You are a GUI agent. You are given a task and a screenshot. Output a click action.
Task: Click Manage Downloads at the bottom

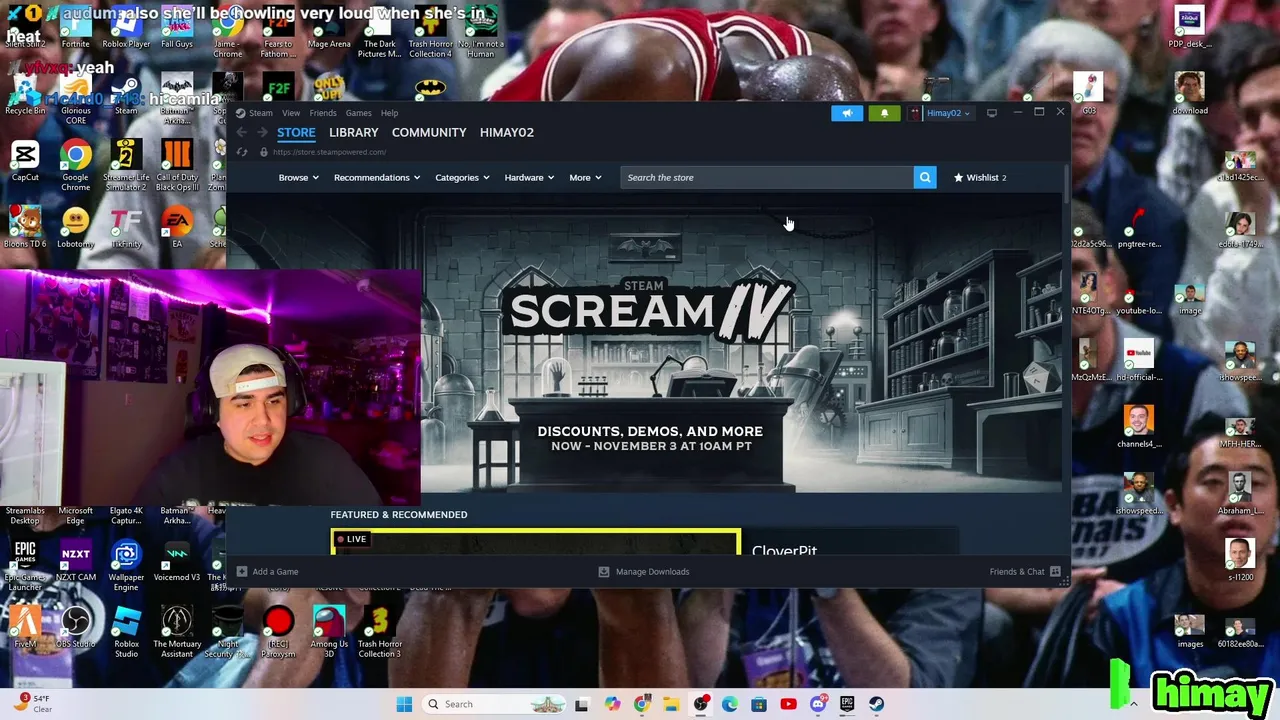[x=644, y=571]
